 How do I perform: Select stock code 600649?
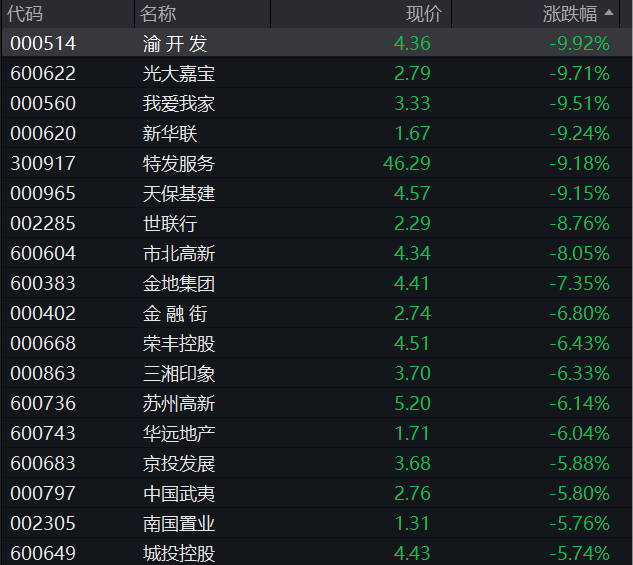[x=43, y=553]
